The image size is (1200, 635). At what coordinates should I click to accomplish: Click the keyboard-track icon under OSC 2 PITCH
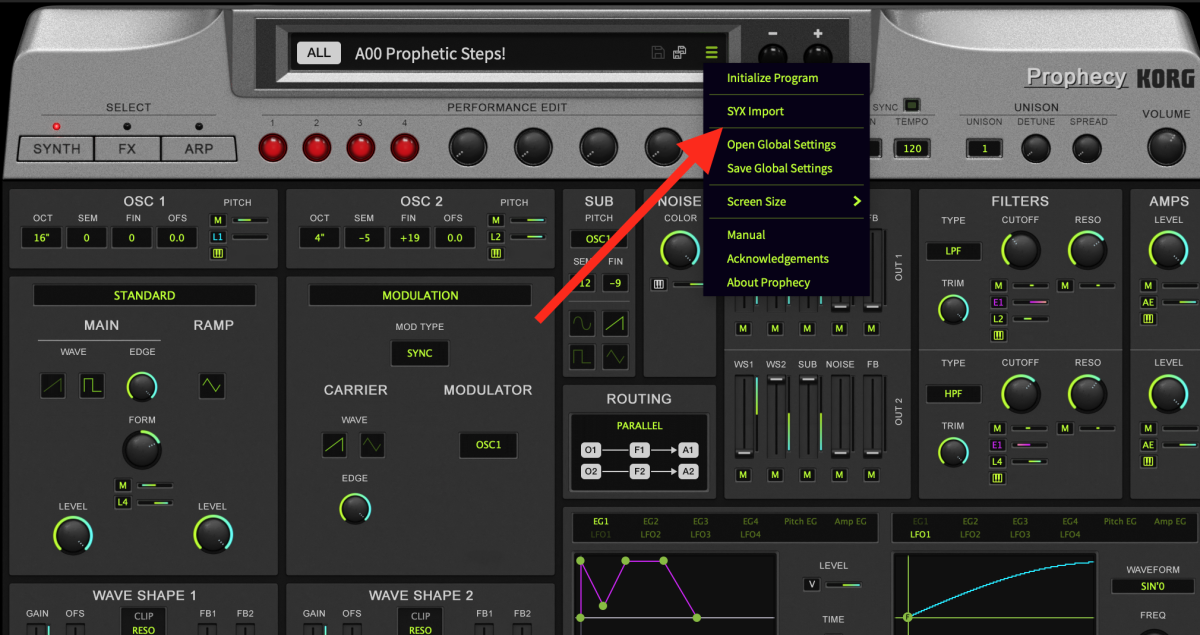click(495, 254)
